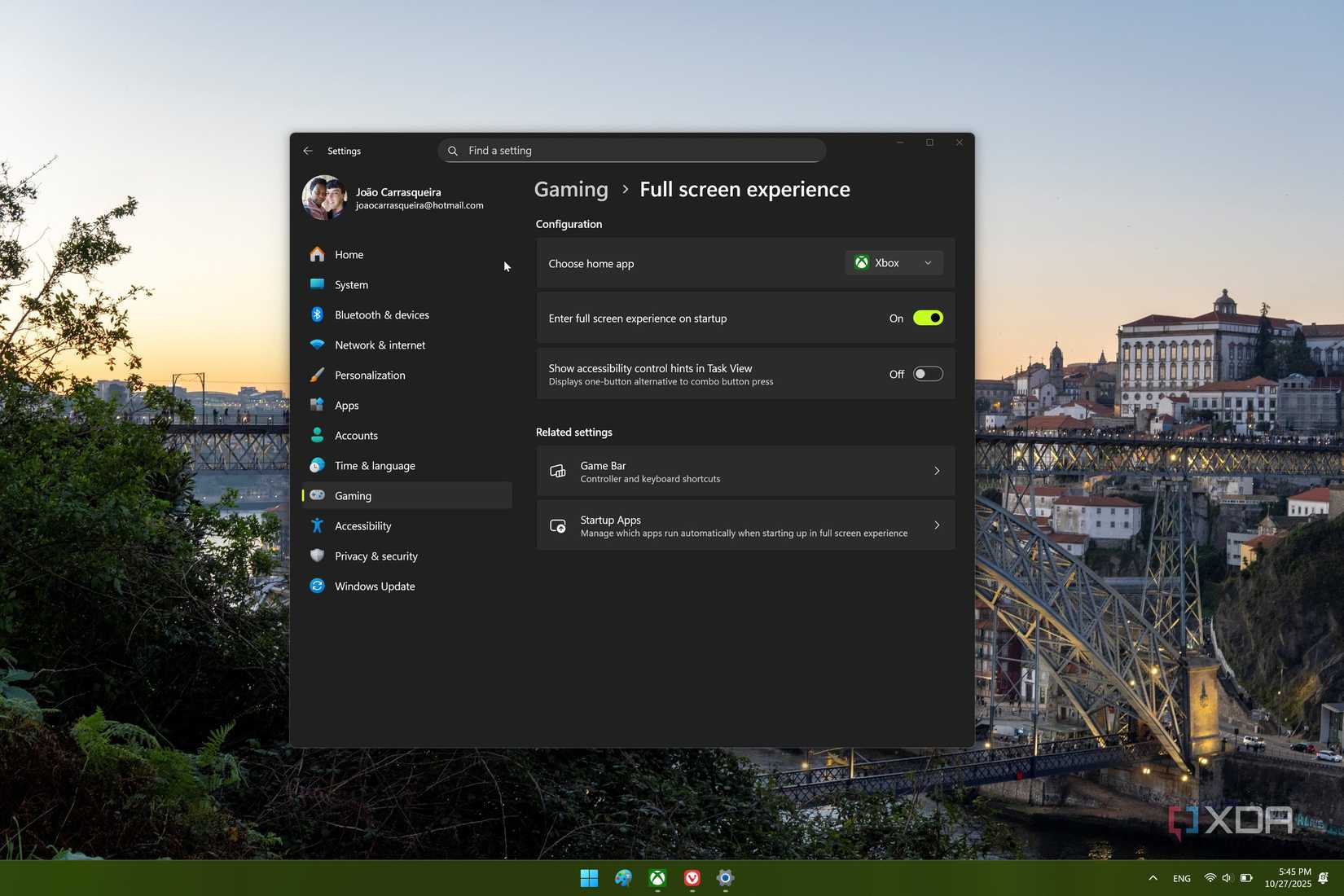Select Time & language in sidebar
Screen dimensions: 1344x896
tap(375, 466)
